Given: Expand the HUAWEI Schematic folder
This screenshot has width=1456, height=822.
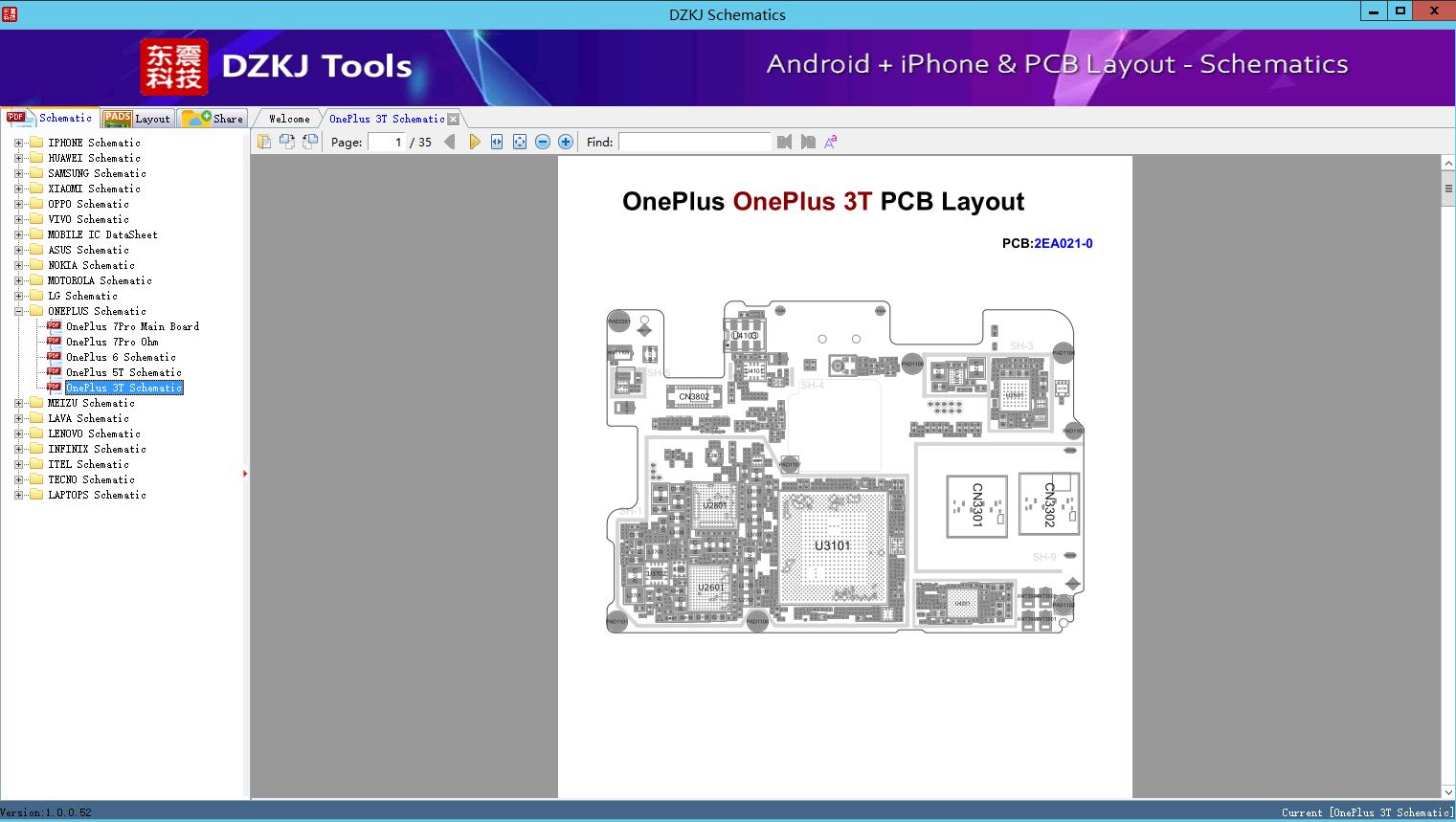Looking at the screenshot, I should (x=18, y=158).
